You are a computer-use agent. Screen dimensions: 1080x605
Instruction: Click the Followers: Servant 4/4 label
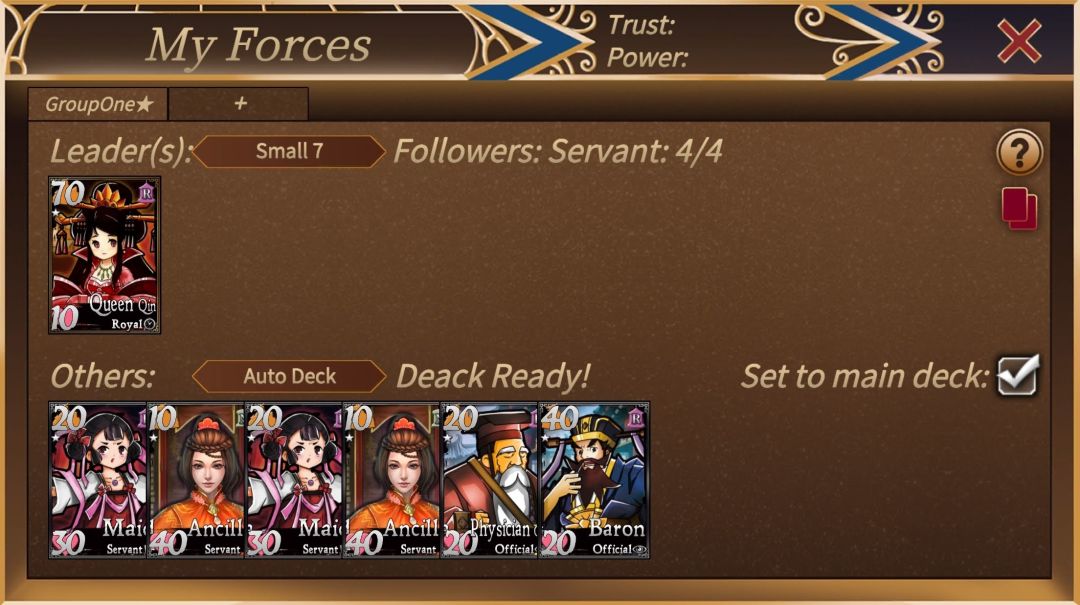coord(558,151)
